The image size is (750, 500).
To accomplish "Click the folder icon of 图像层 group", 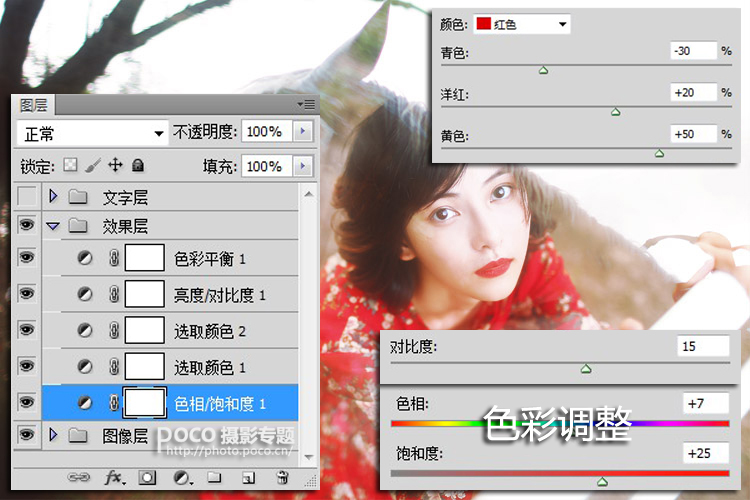I will click(77, 435).
